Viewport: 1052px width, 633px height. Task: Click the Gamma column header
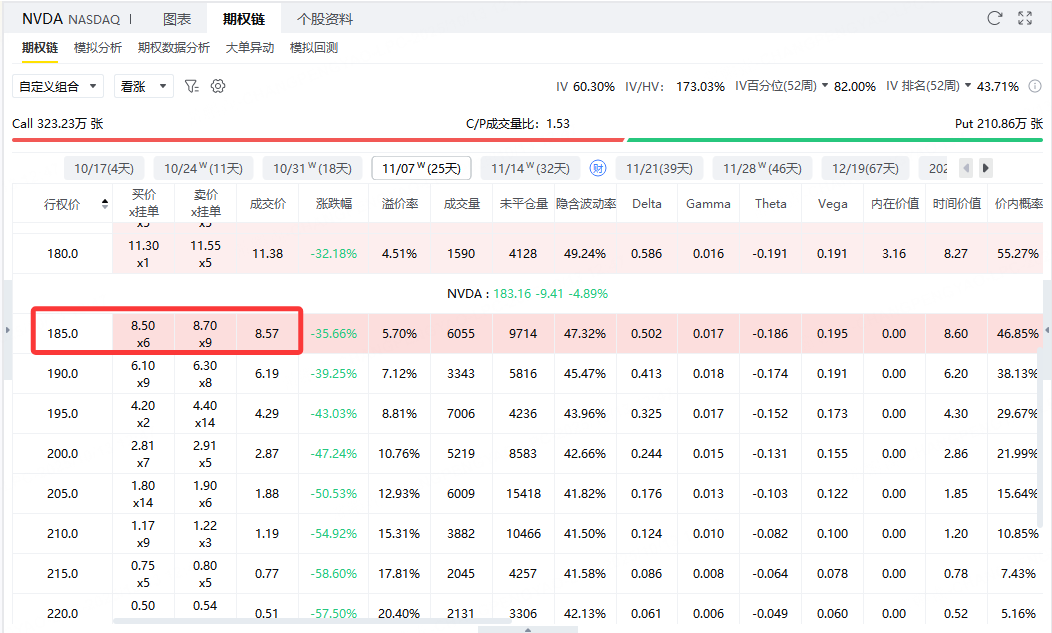(708, 203)
